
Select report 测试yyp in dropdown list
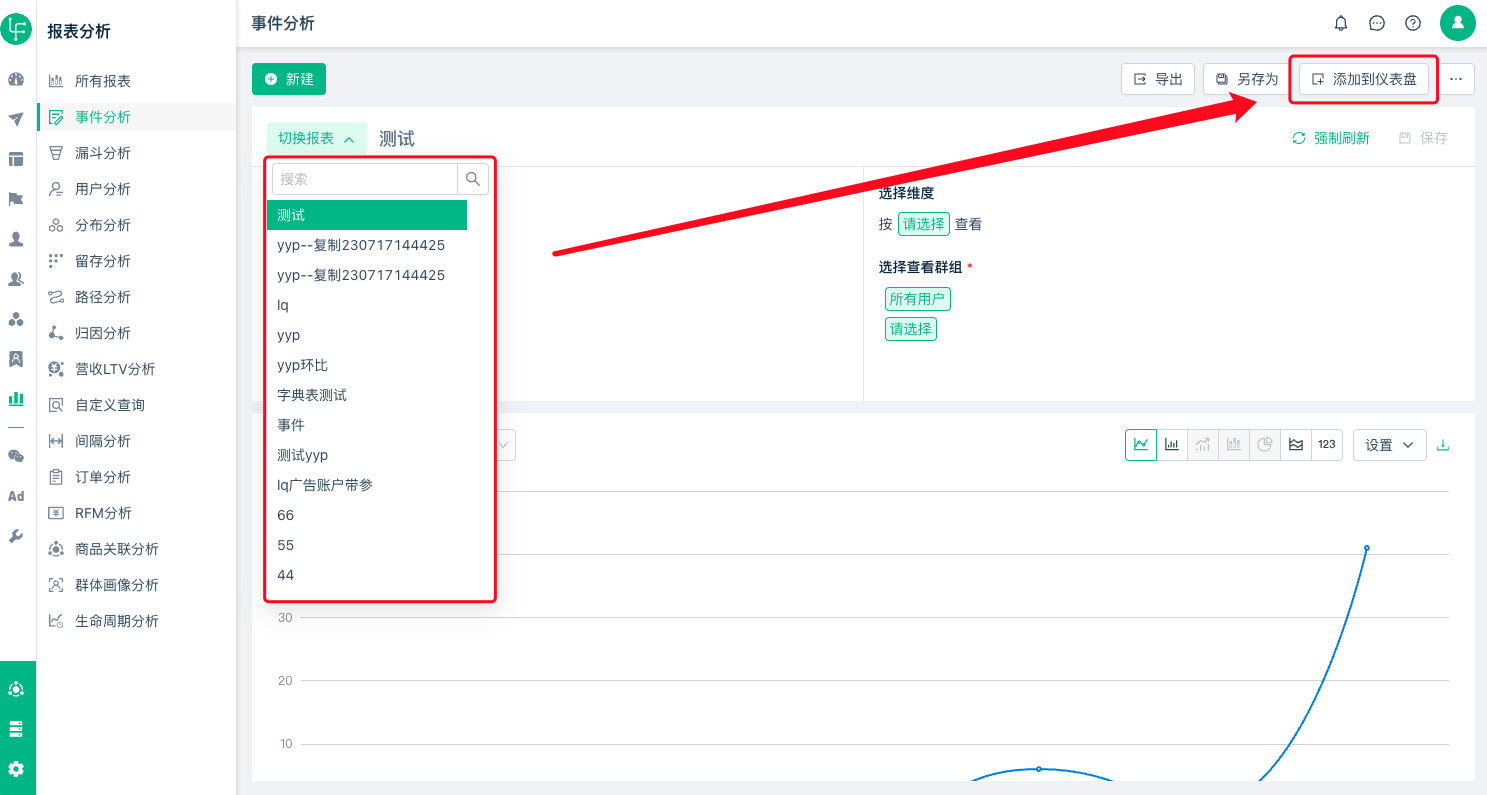(367, 455)
